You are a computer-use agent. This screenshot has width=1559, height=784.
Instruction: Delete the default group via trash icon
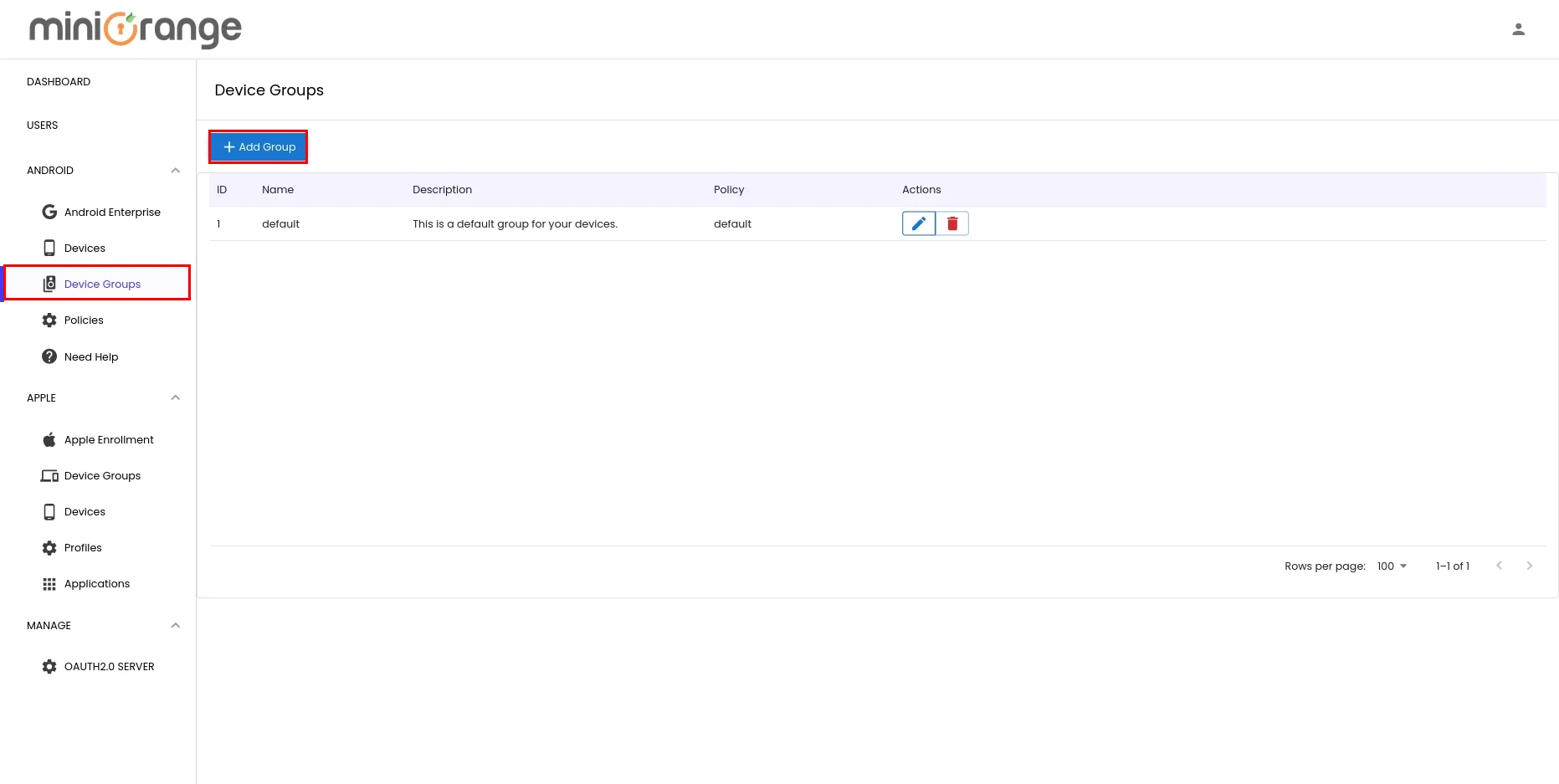[x=951, y=223]
